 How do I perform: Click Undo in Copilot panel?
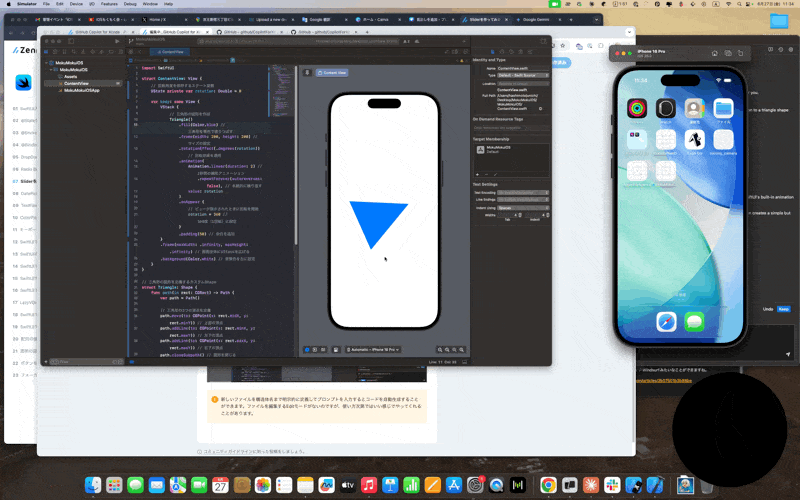click(x=768, y=309)
